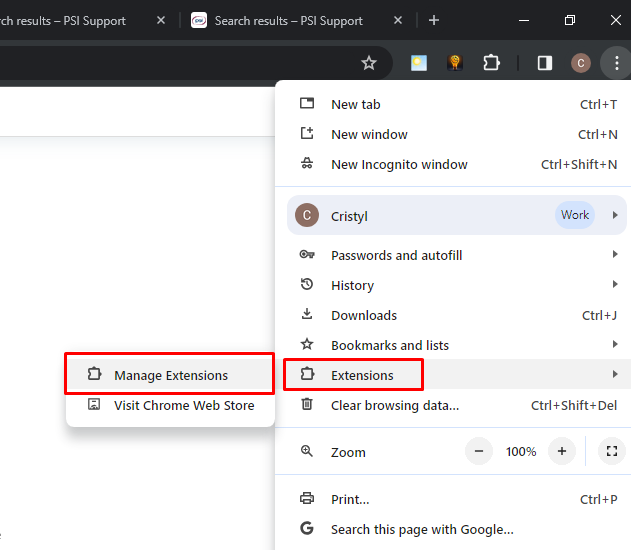Click the orange lightbulb extension icon
The height and width of the screenshot is (550, 631).
[455, 63]
